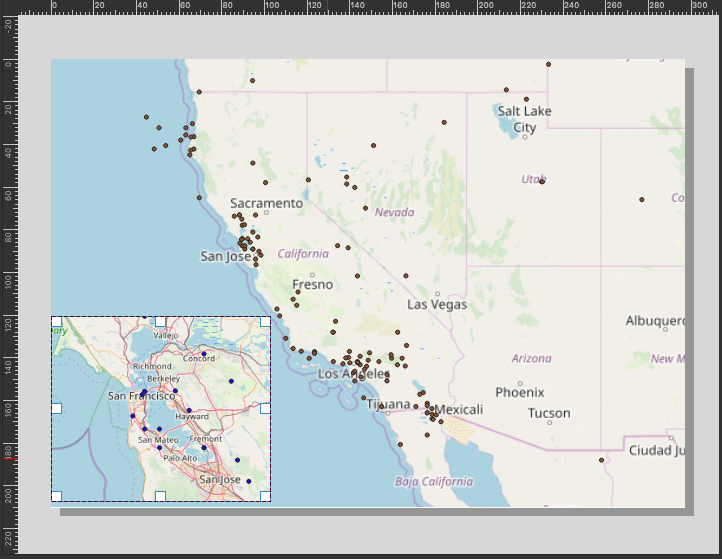Click the Albuquerque label on main map
Image resolution: width=722 pixels, height=559 pixels.
655,321
